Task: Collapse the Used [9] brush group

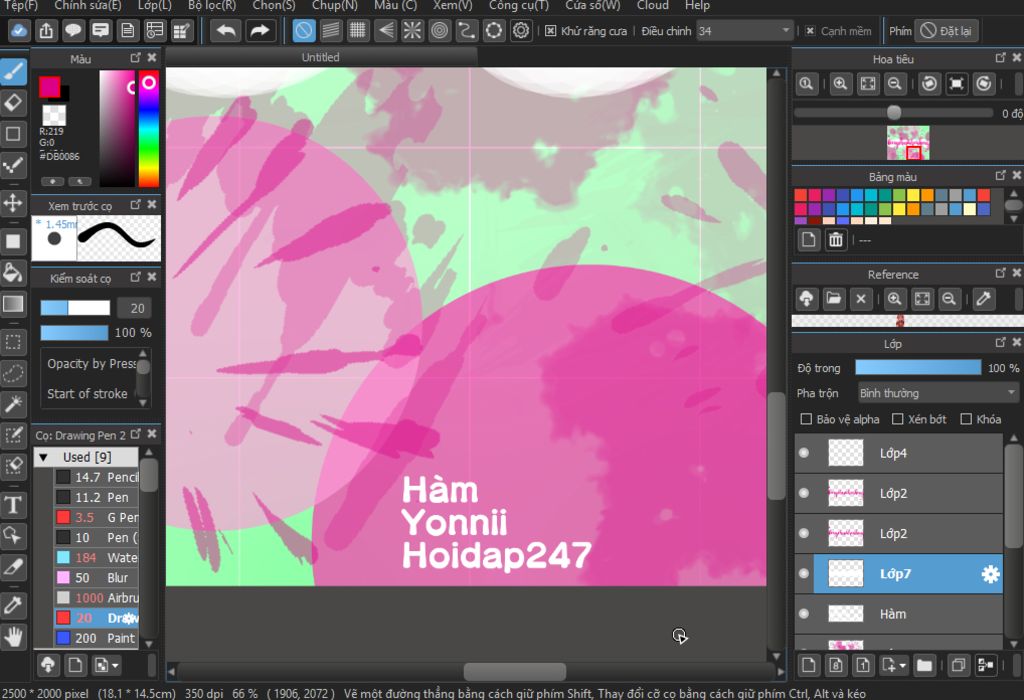Action: click(44, 457)
